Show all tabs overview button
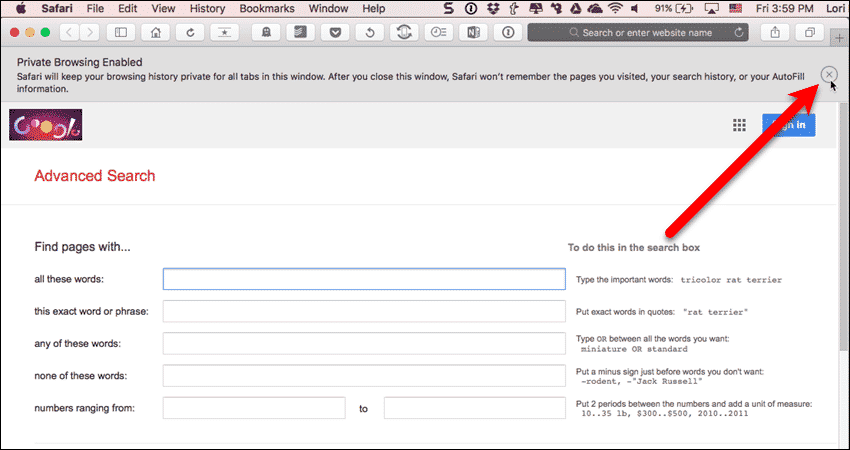 tap(809, 32)
